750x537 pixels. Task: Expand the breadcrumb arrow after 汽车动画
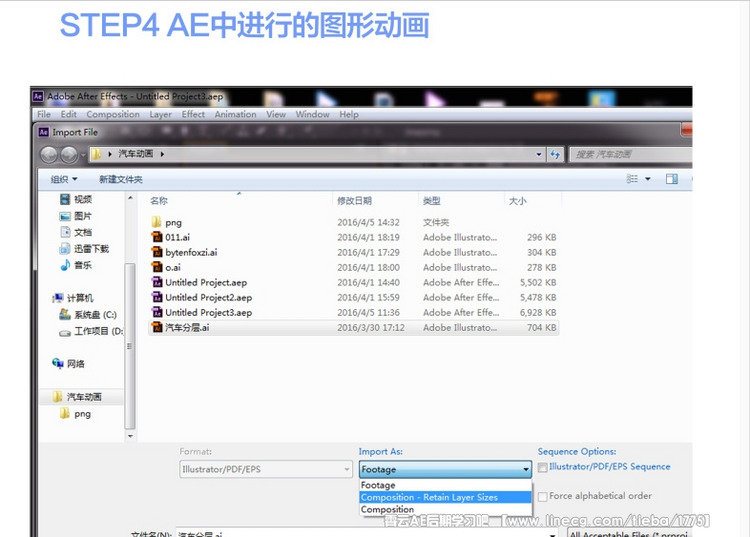click(162, 154)
